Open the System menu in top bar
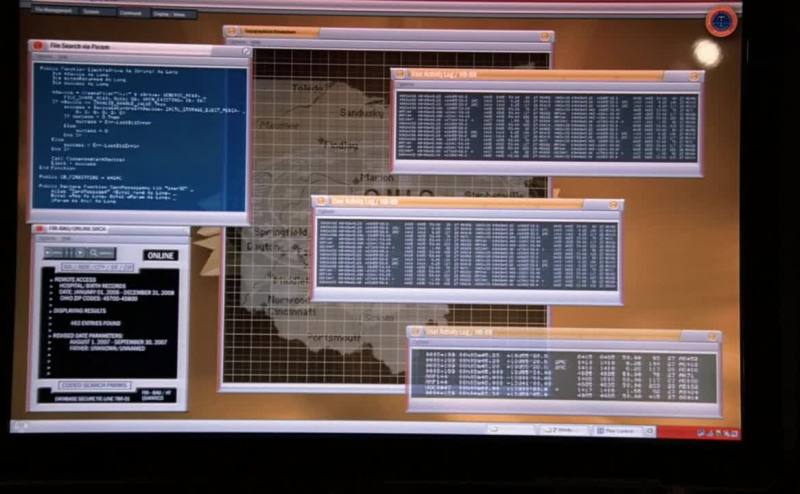 (x=93, y=13)
